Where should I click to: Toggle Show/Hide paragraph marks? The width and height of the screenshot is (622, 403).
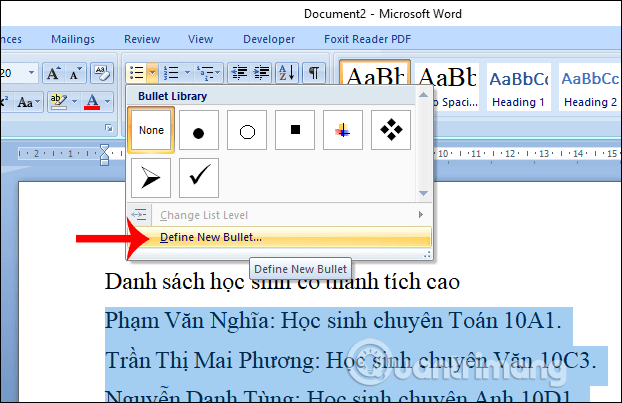314,73
